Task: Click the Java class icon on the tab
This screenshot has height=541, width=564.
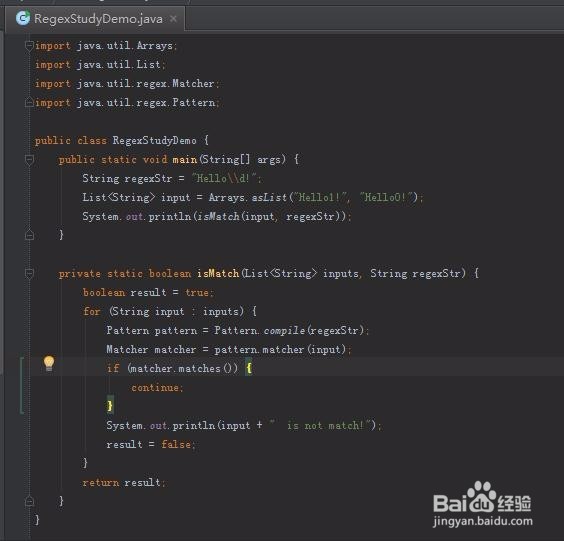Action: pos(23,18)
